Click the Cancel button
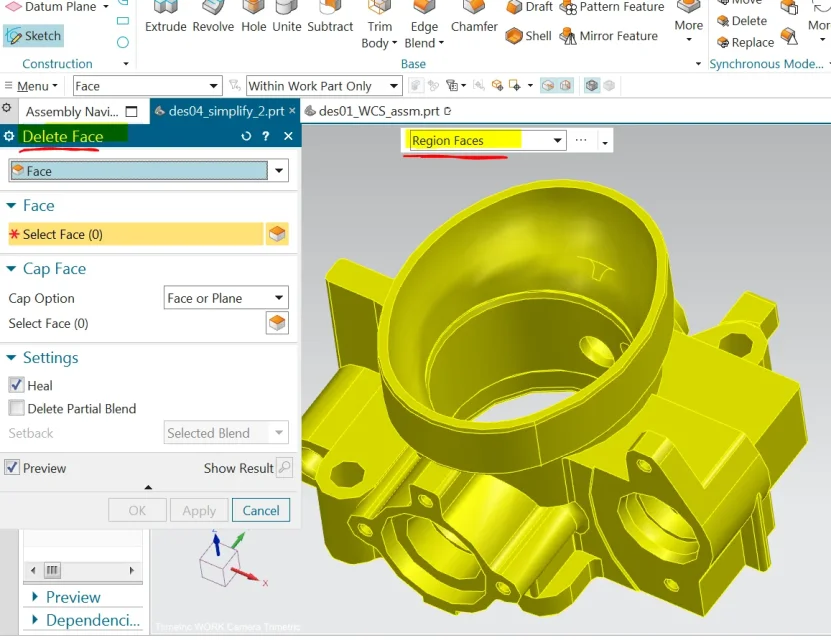831x640 pixels. [261, 510]
